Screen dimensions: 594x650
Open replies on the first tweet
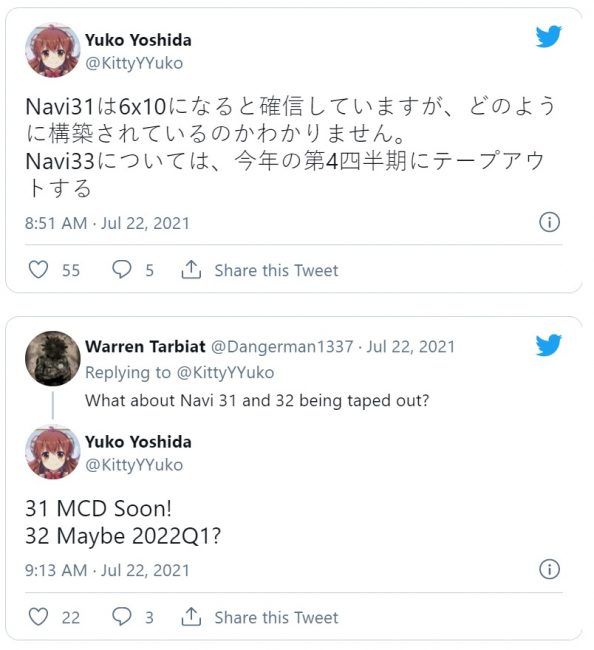pyautogui.click(x=122, y=269)
